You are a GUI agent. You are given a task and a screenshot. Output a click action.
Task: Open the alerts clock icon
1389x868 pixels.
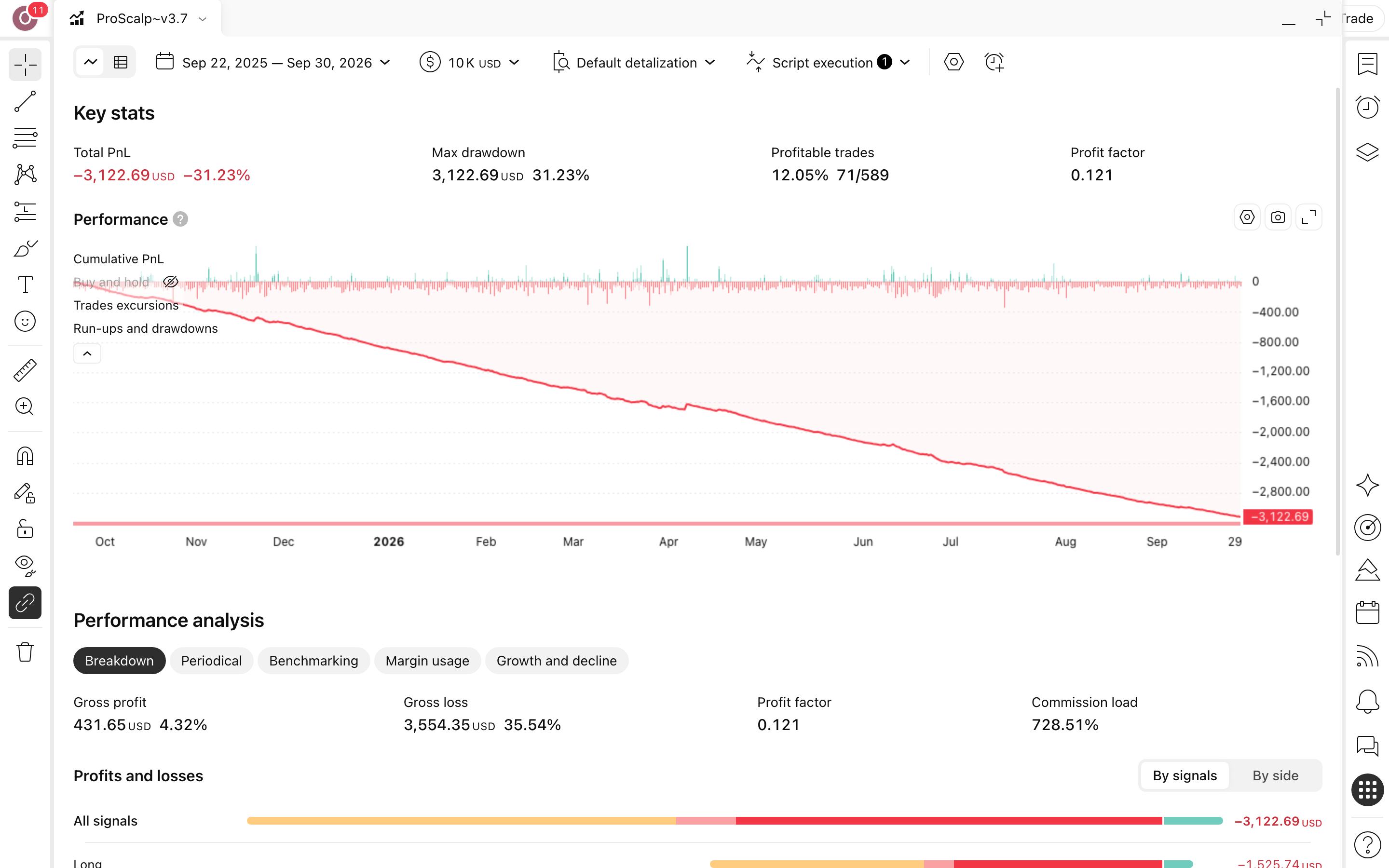pos(1367,108)
